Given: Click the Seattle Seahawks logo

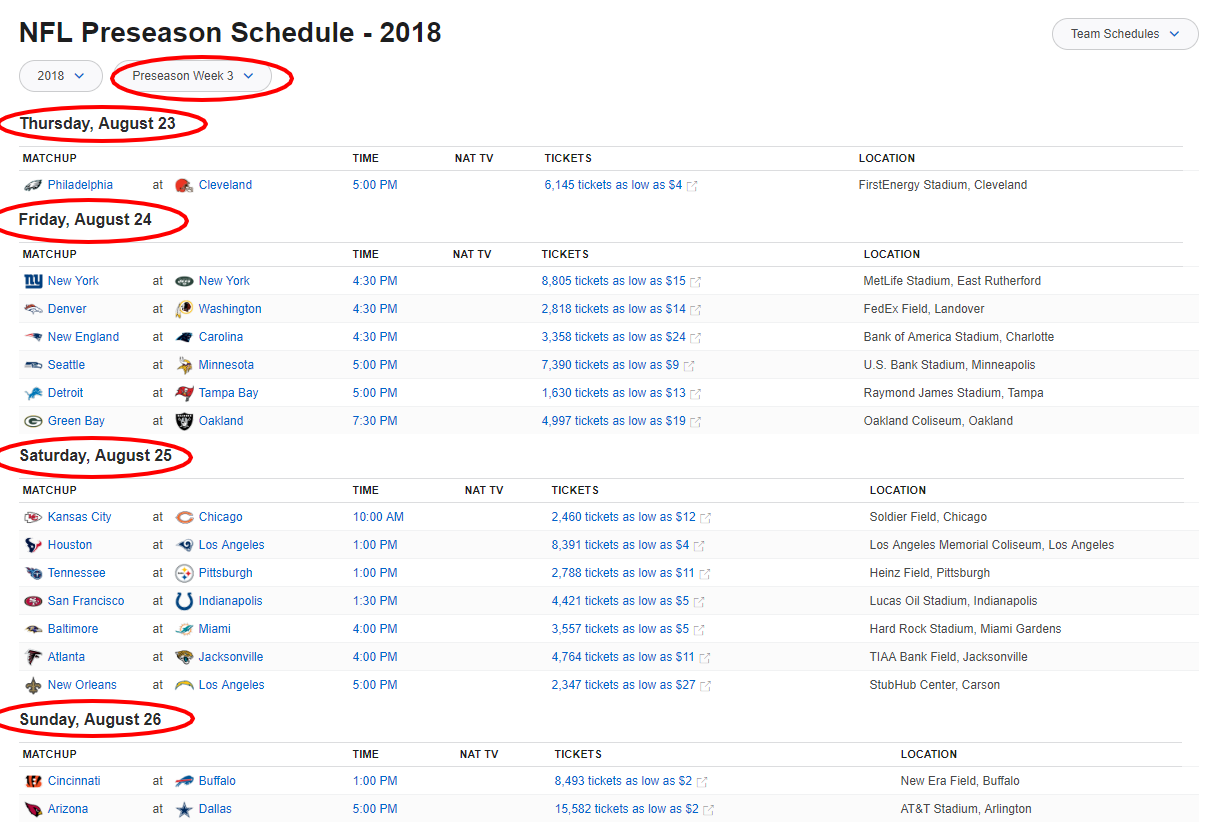Looking at the screenshot, I should (x=33, y=365).
